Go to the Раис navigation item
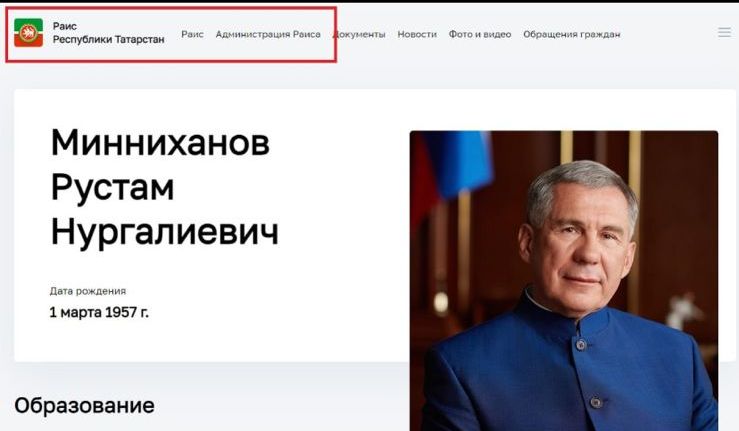The width and height of the screenshot is (739, 431). (192, 34)
